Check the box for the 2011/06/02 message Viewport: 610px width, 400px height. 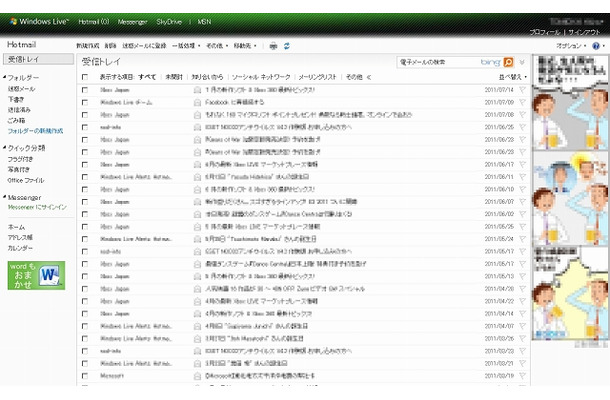click(85, 214)
